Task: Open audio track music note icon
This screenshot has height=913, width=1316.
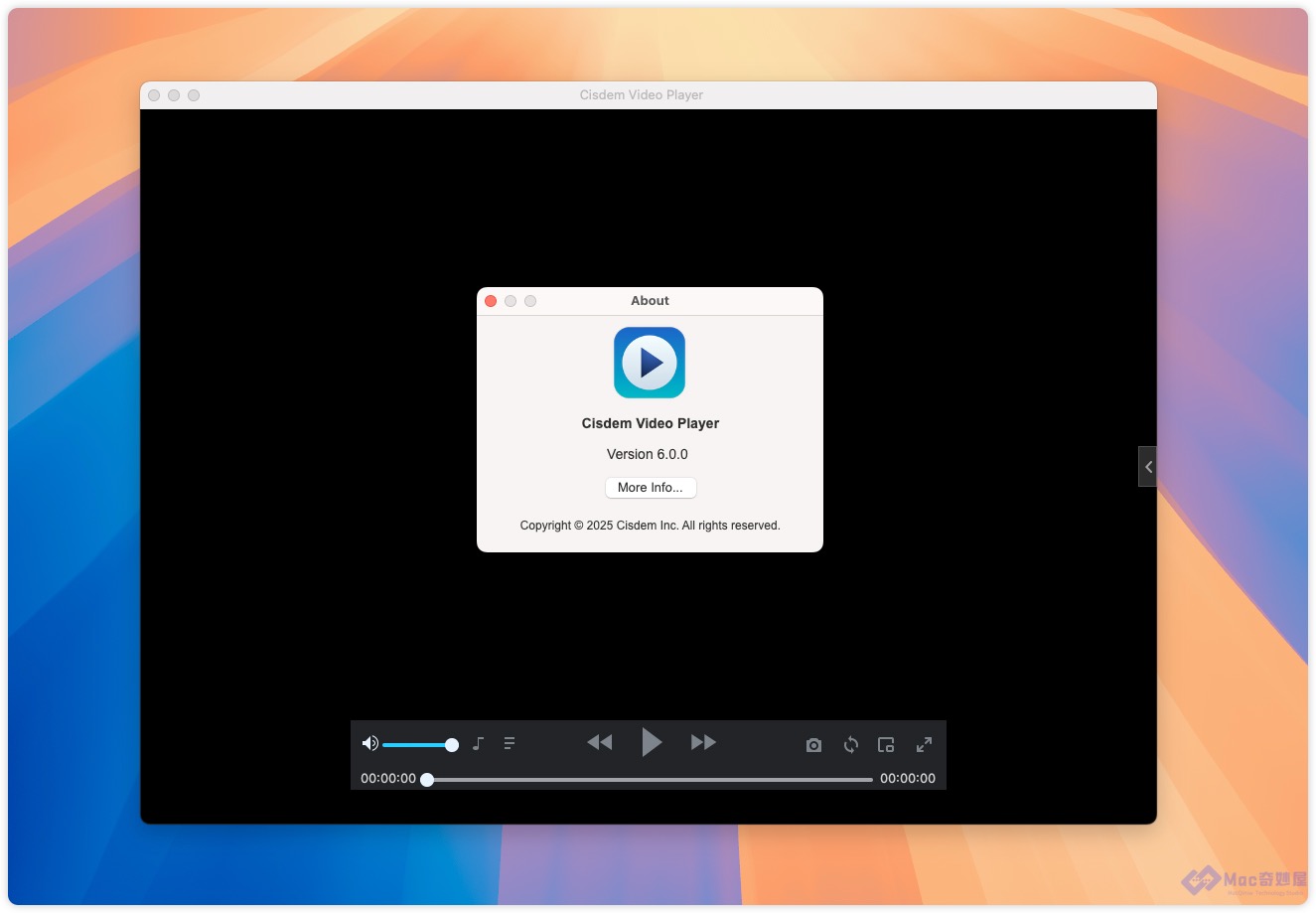Action: pyautogui.click(x=478, y=743)
